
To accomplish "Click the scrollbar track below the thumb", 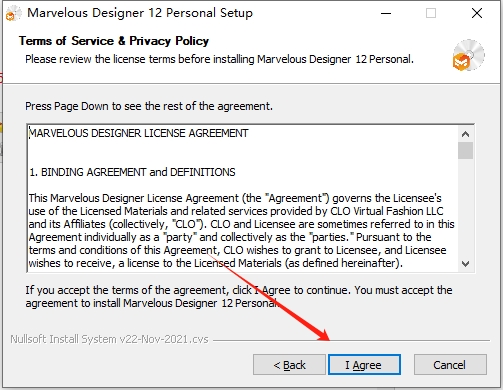I will click(x=465, y=207).
